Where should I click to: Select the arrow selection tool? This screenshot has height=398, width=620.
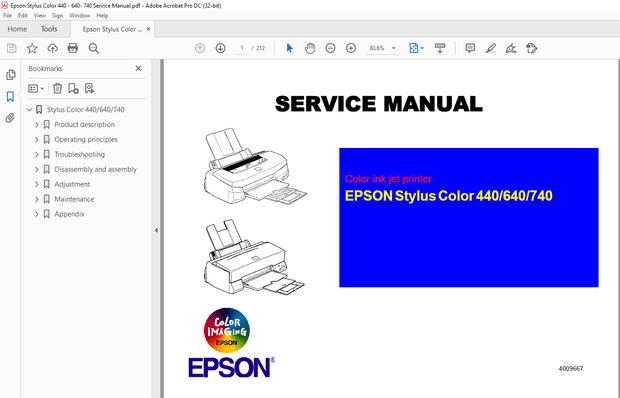(x=290, y=48)
